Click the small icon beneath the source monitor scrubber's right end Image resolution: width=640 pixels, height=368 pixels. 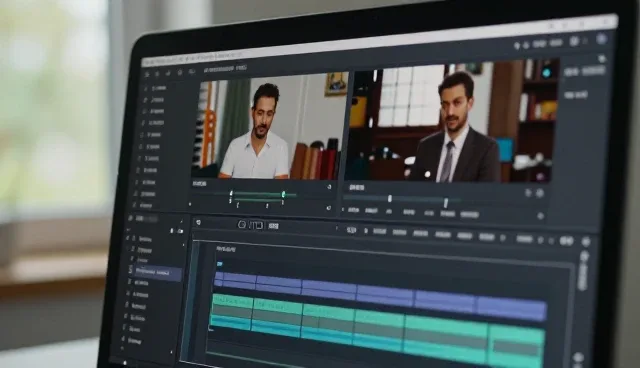point(329,208)
